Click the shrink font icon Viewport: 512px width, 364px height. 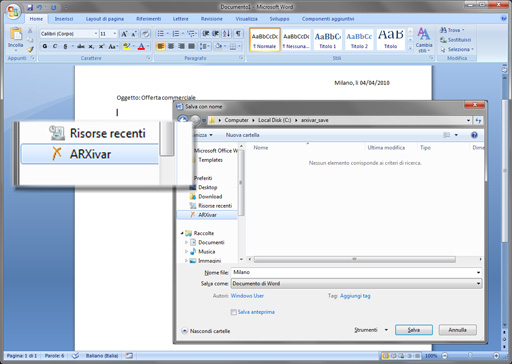(134, 34)
